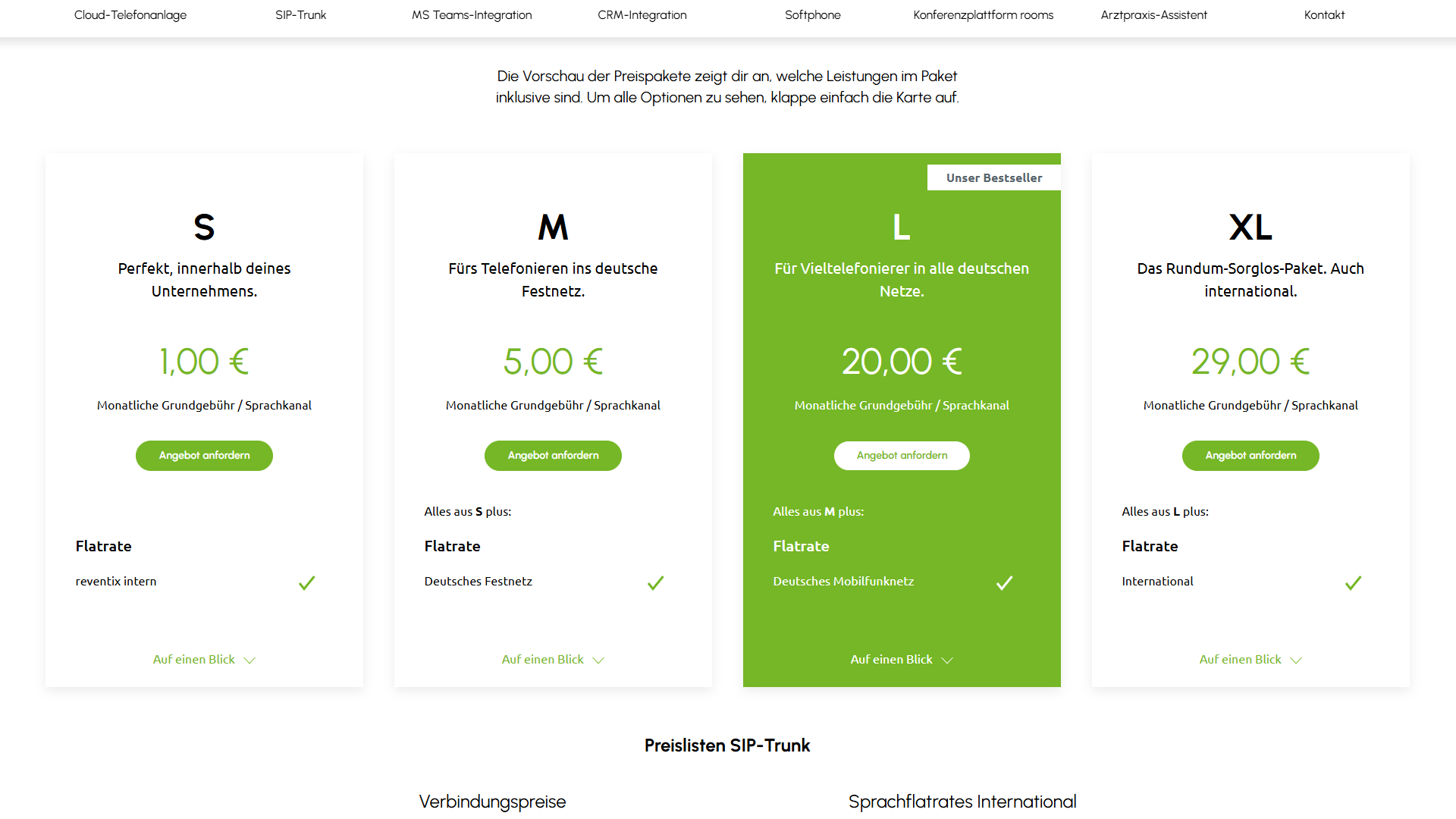
Task: Click white Angebot anfordern on L package
Action: point(902,456)
